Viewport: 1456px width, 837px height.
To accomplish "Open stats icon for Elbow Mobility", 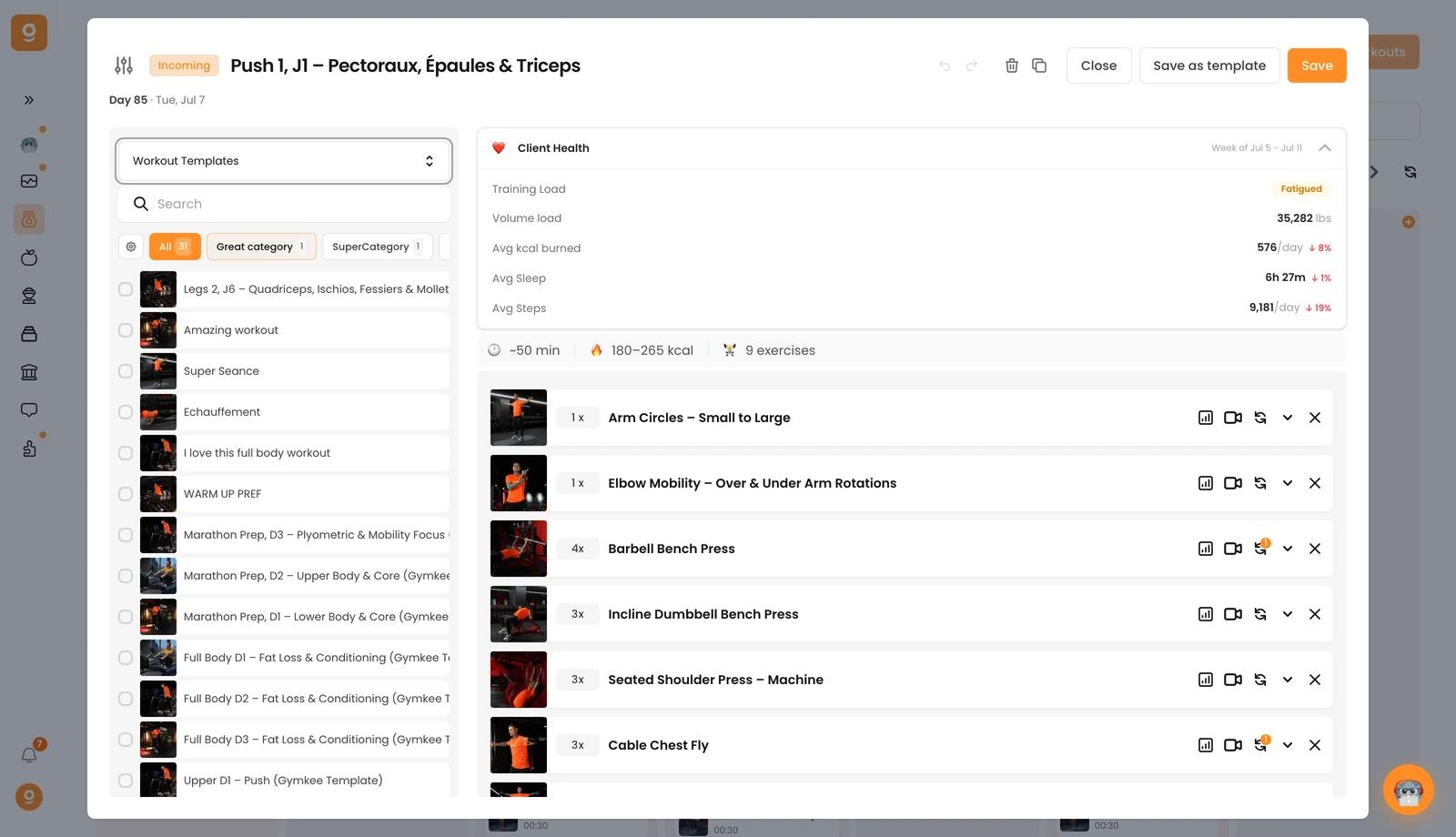I will (x=1206, y=483).
